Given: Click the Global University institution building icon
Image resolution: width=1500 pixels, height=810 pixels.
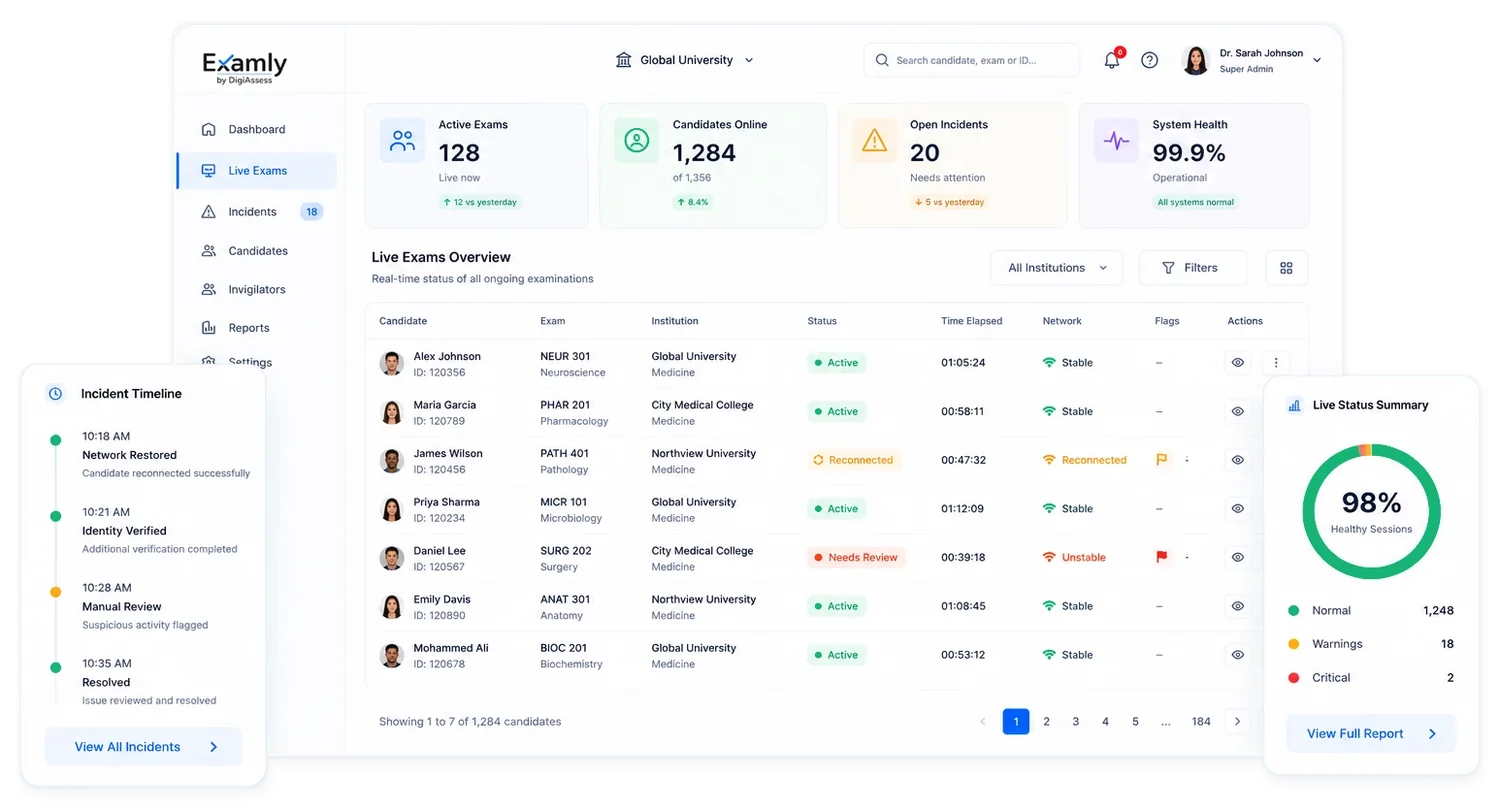Looking at the screenshot, I should [x=624, y=60].
